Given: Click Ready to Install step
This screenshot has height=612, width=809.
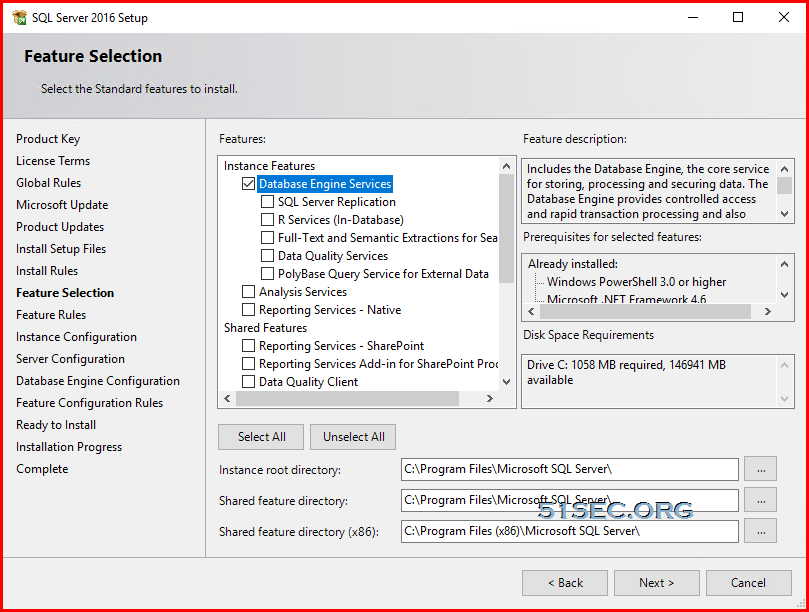Looking at the screenshot, I should 56,425.
